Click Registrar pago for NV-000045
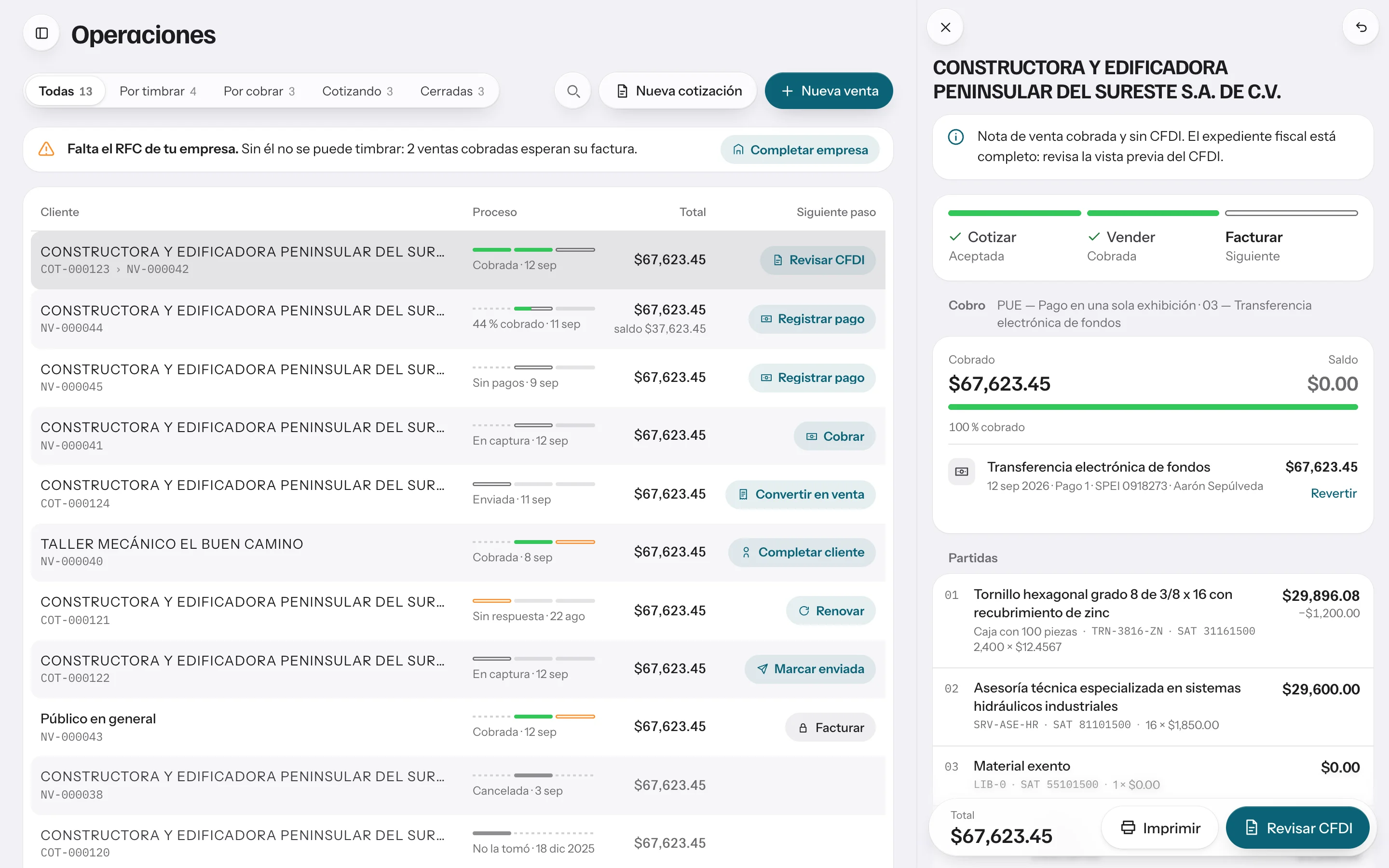Image resolution: width=1389 pixels, height=868 pixels. [812, 378]
